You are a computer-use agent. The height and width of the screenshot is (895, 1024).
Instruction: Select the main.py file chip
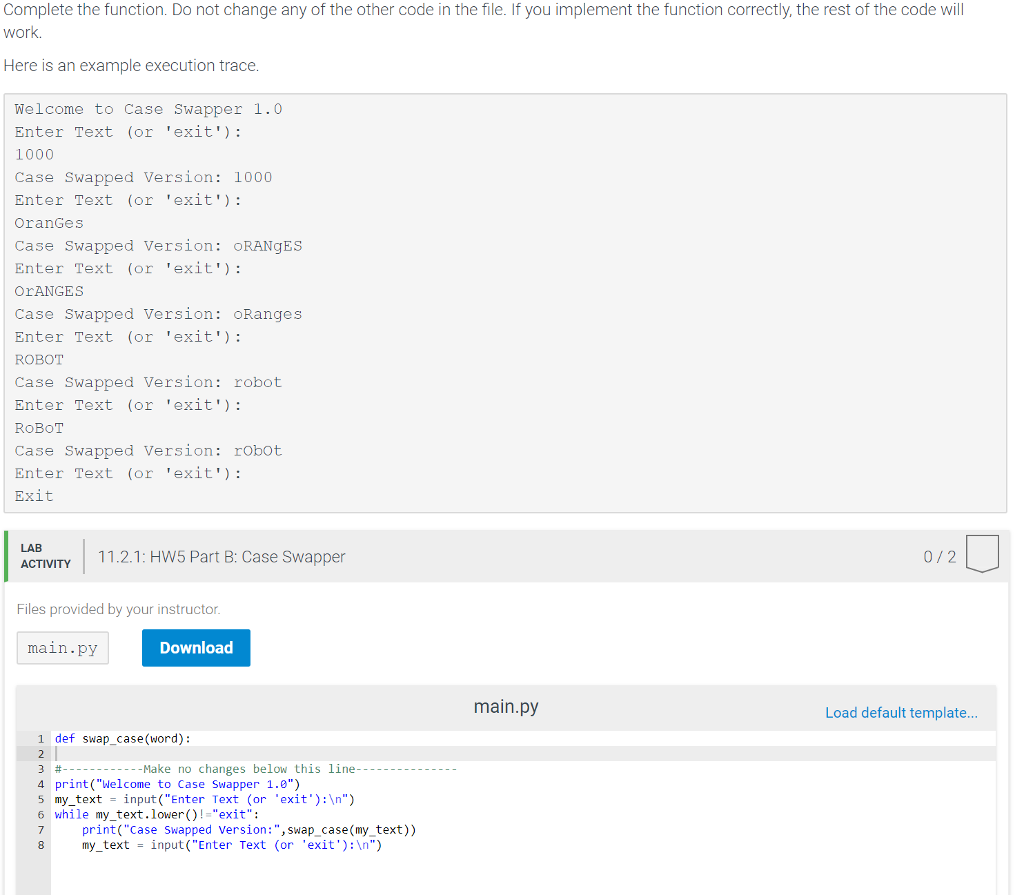tap(62, 647)
